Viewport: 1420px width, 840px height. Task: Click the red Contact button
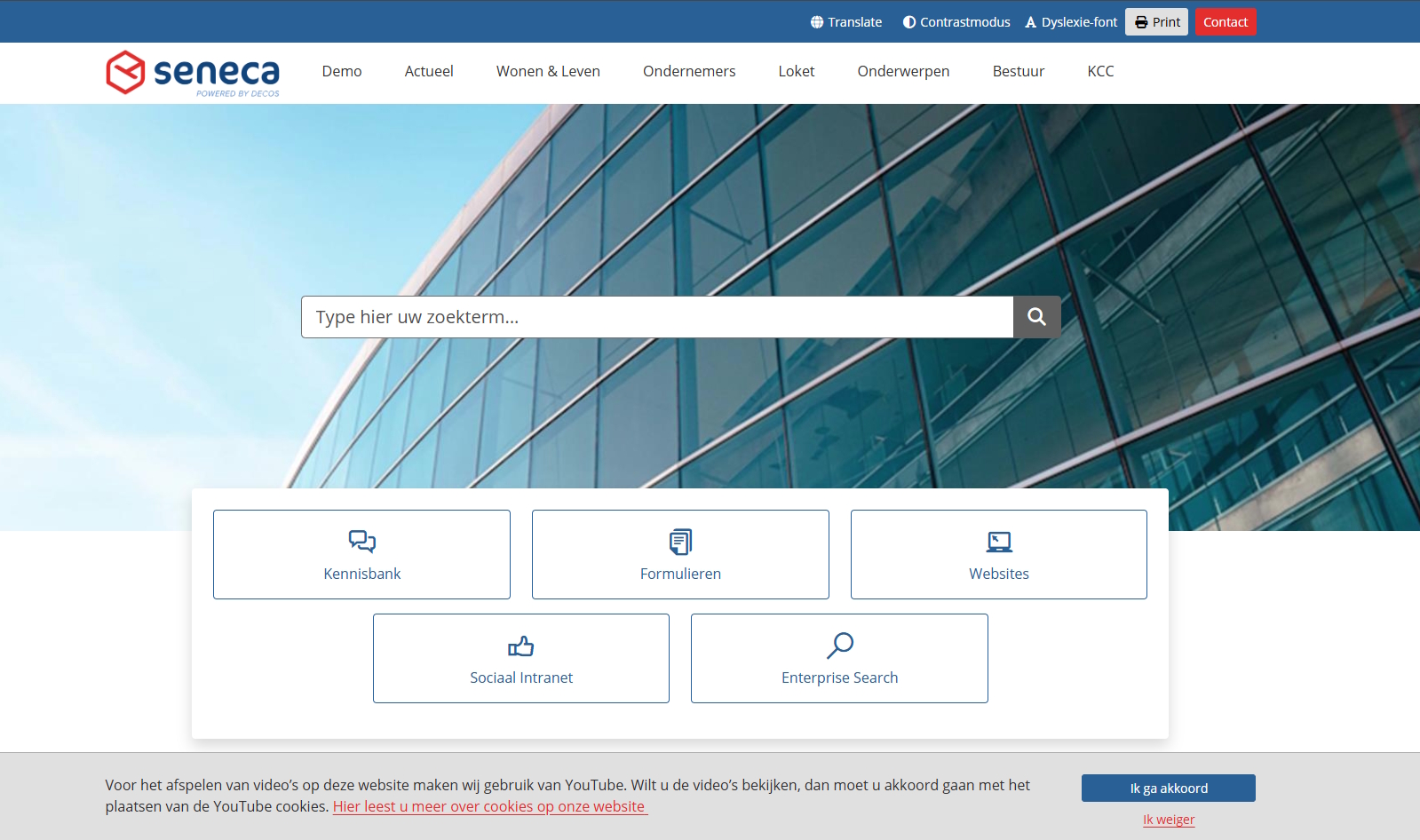(1225, 22)
